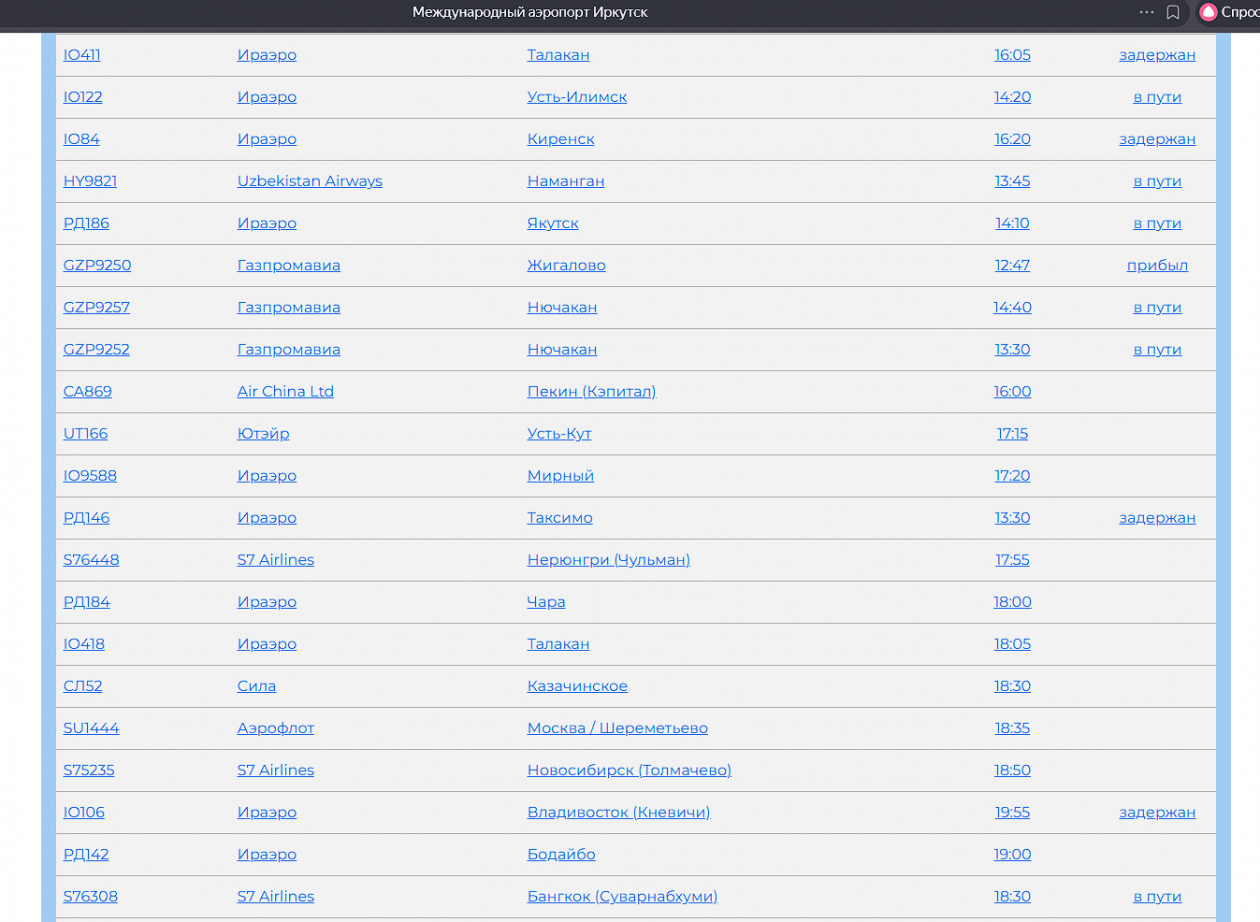This screenshot has width=1260, height=922.
Task: Click 'задержан' status for Владивосток flight
Action: click(1157, 812)
